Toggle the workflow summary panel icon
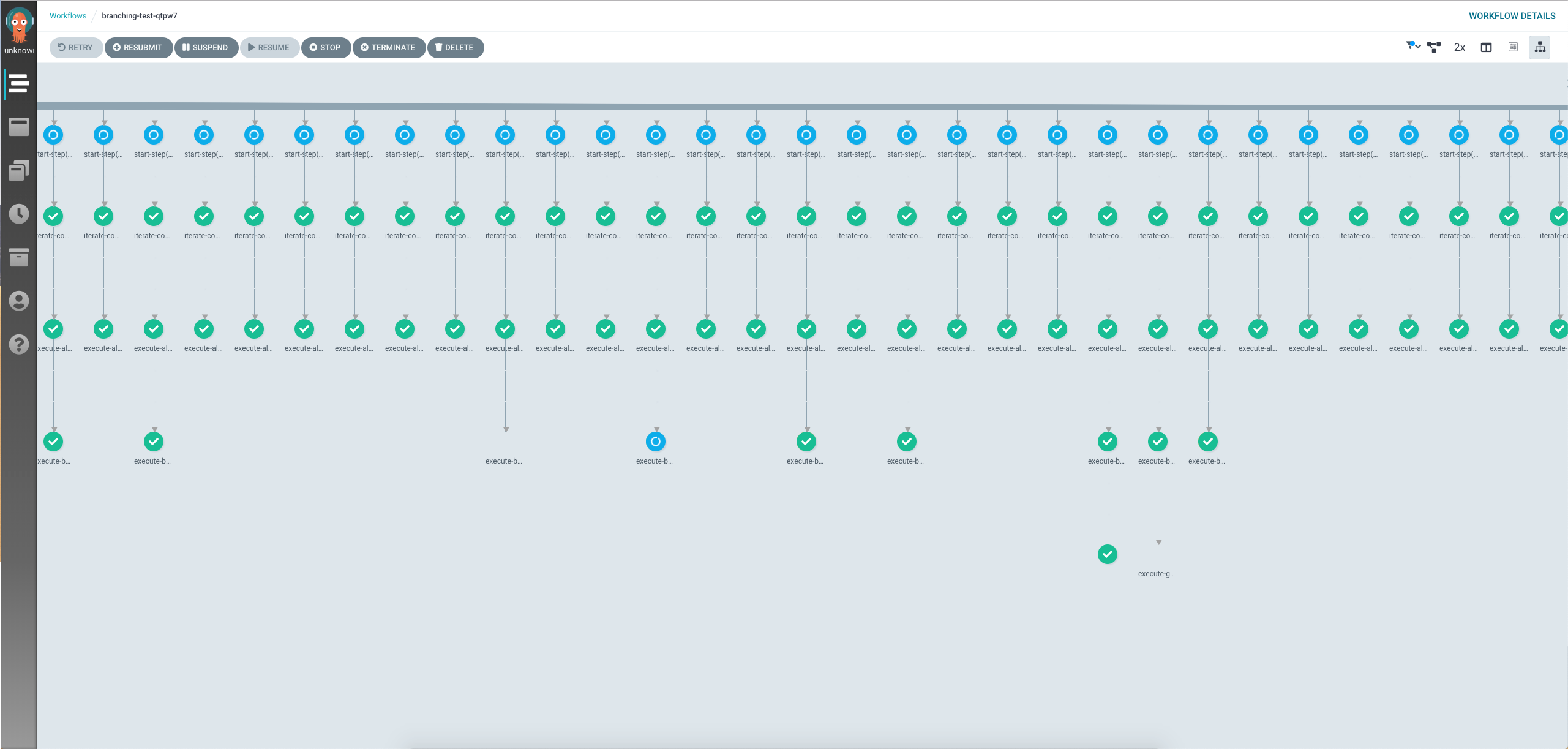 (1513, 47)
